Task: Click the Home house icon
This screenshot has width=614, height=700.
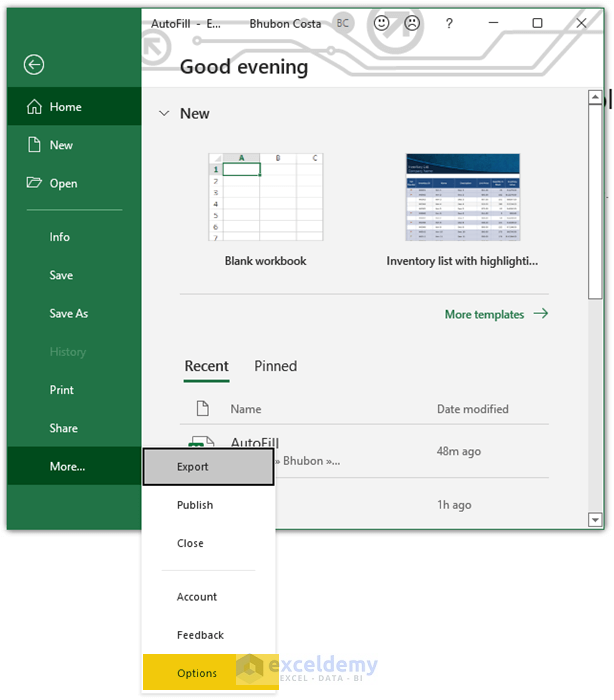Action: (34, 107)
